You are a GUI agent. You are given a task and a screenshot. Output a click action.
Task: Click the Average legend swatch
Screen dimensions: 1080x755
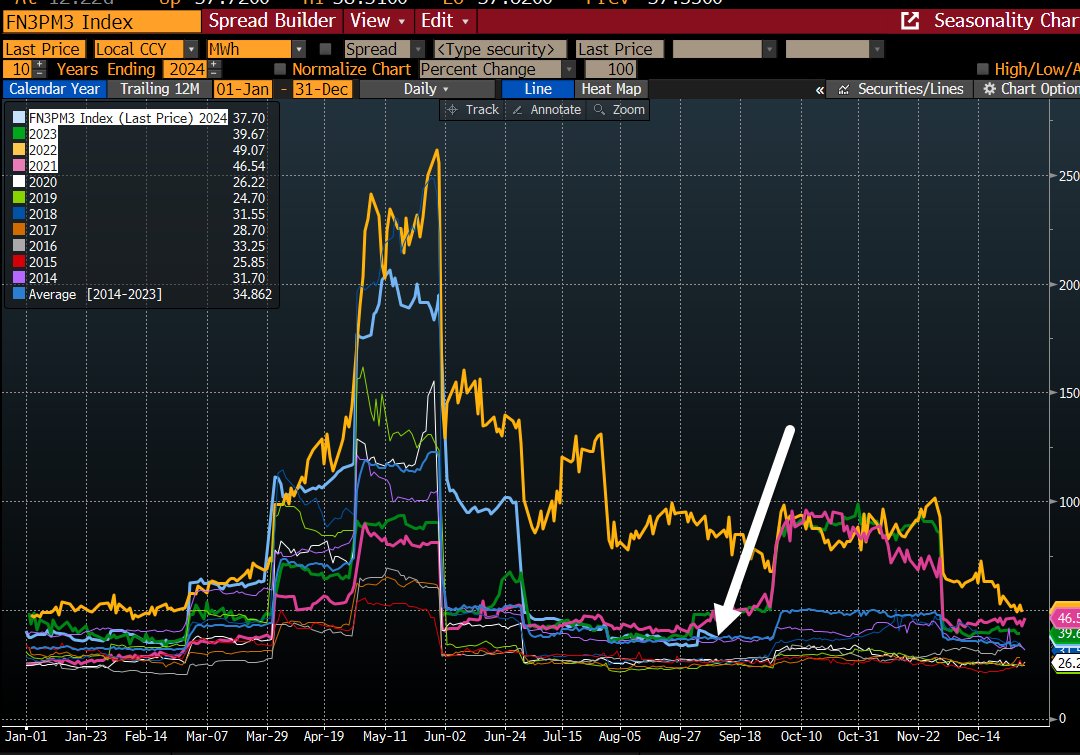(x=19, y=293)
